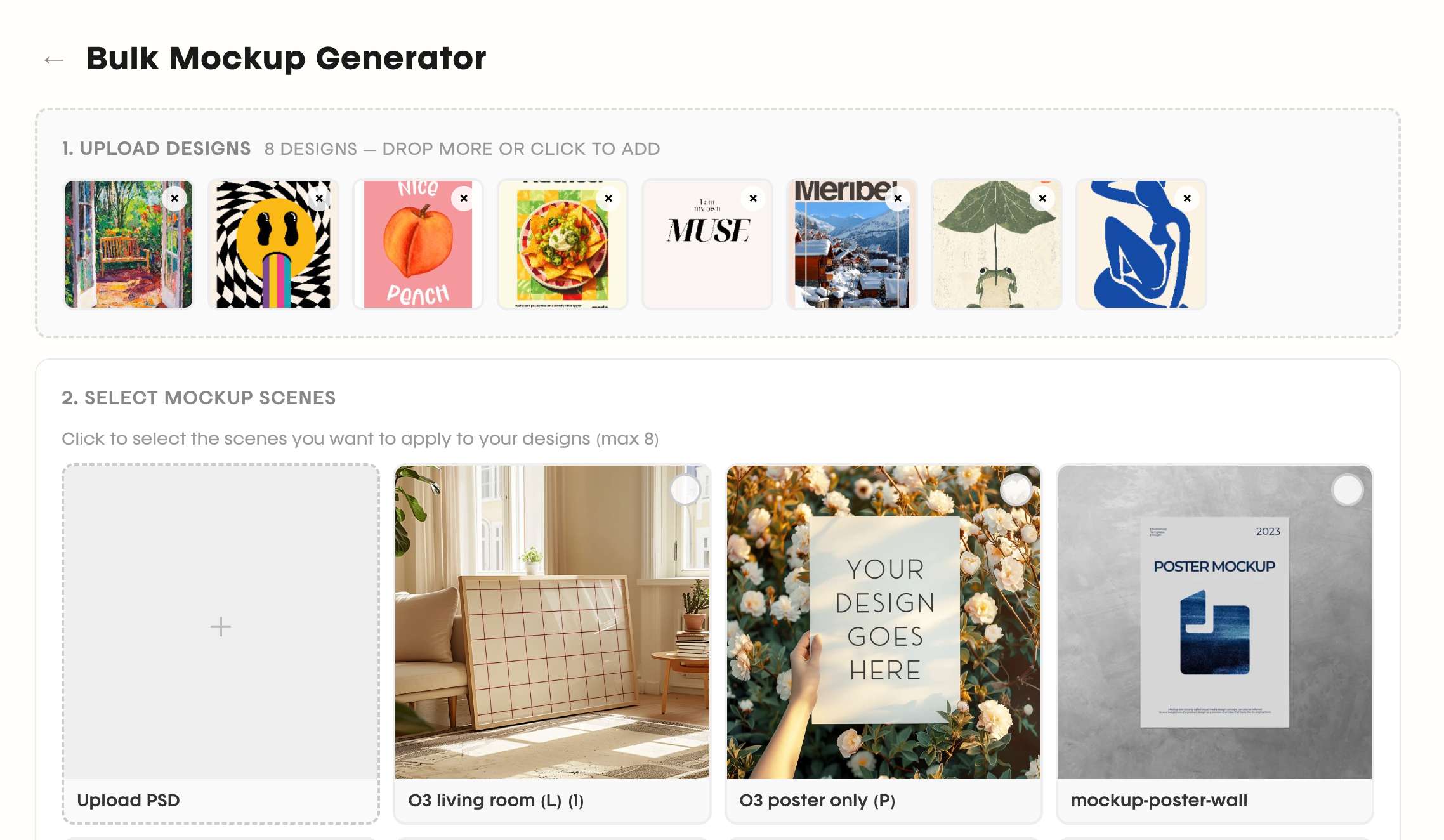This screenshot has height=840, width=1444.
Task: Click the living room frame scene preview
Action: (x=552, y=622)
